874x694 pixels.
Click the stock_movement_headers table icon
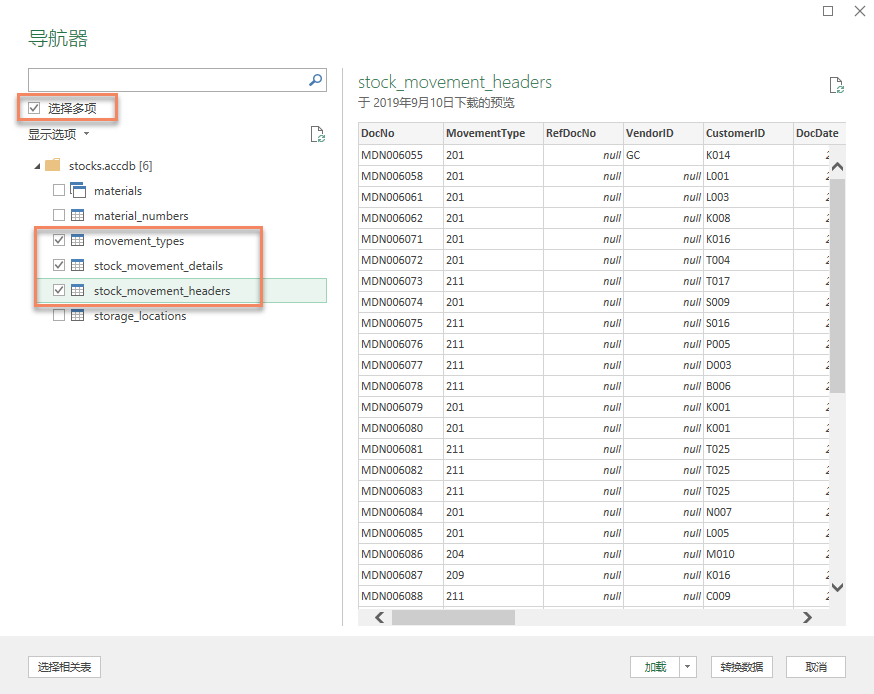[x=78, y=290]
